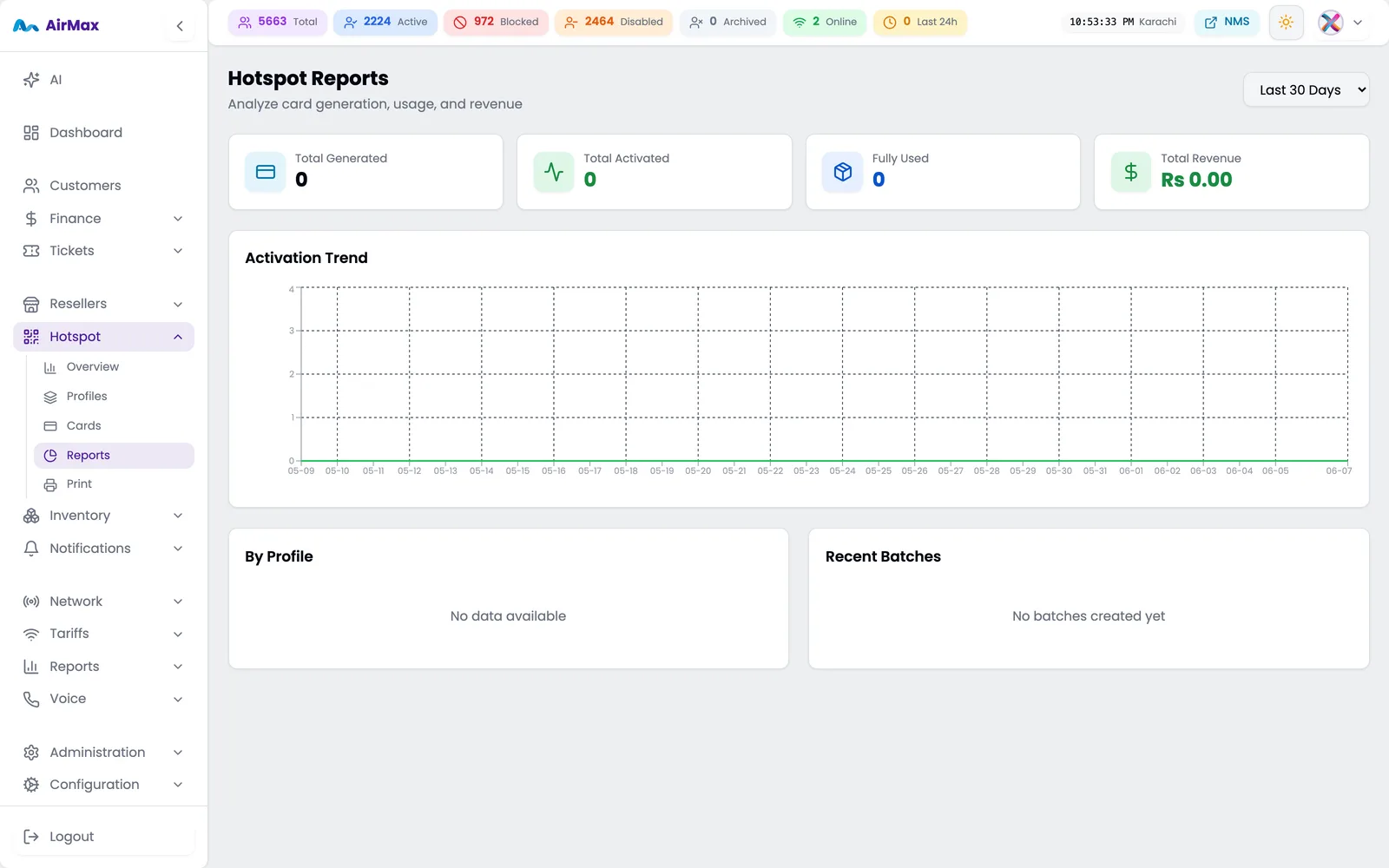Expand the Finance menu chevron
Viewport: 1389px width, 868px height.
pyautogui.click(x=178, y=219)
